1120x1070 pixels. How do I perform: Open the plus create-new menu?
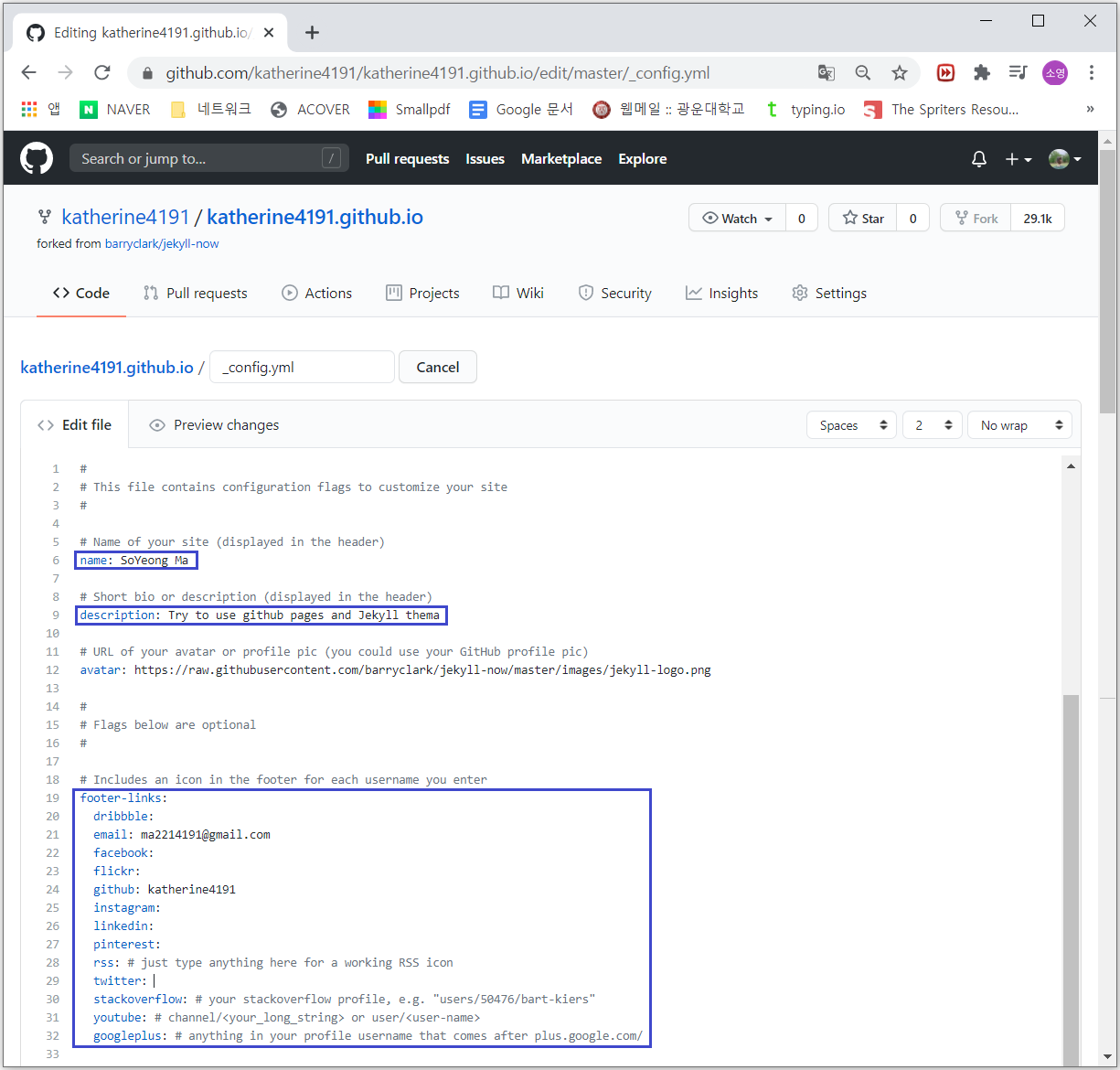tap(1018, 159)
